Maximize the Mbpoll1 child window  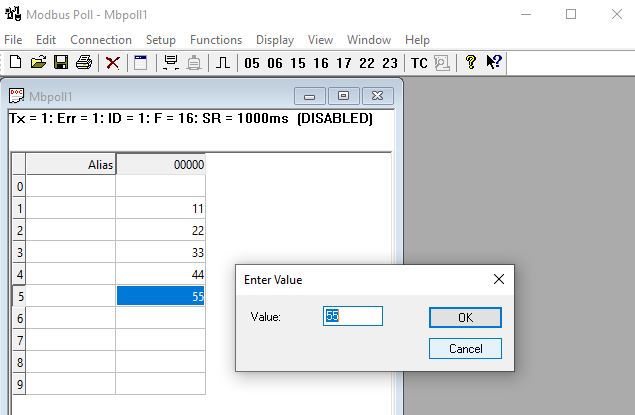click(x=343, y=96)
